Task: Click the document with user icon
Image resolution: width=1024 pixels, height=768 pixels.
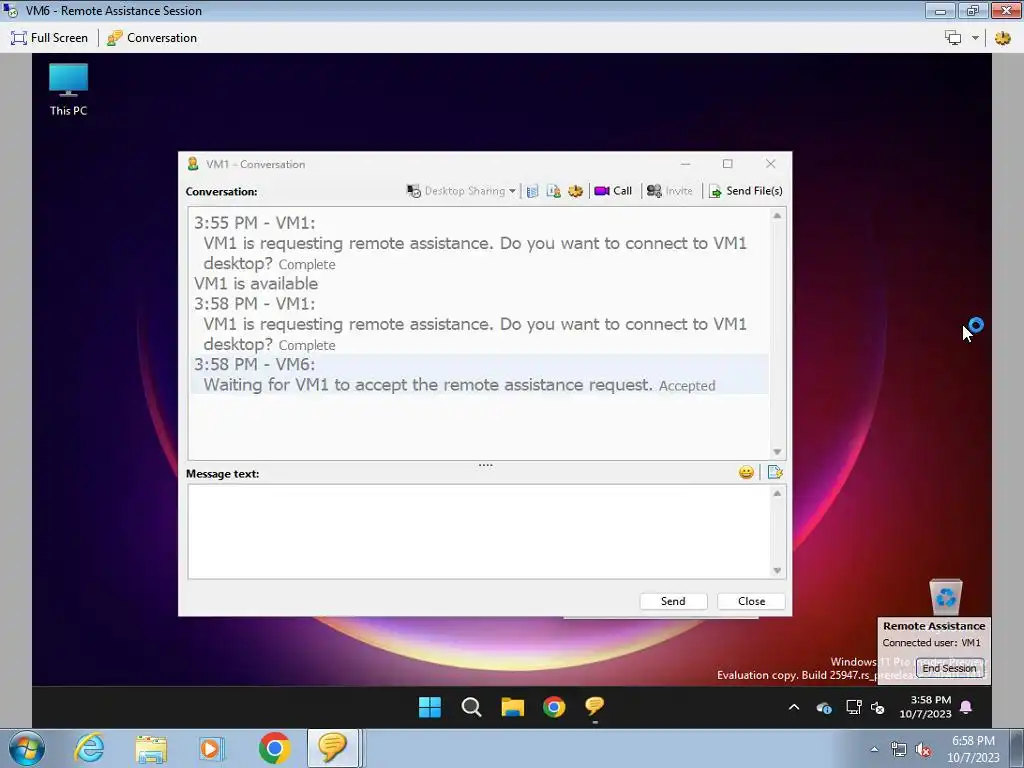Action: click(553, 191)
